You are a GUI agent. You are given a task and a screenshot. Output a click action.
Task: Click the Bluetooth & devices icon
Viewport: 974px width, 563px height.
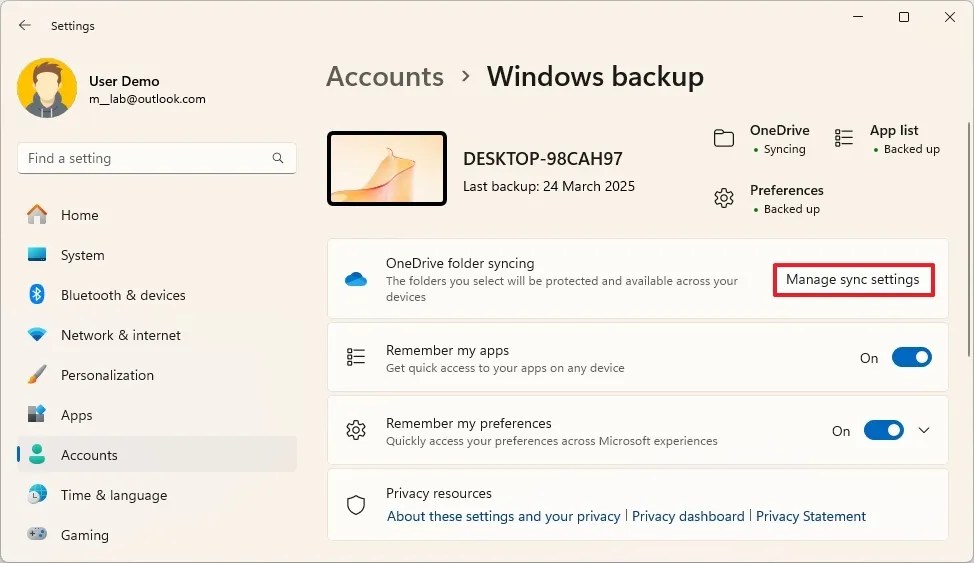37,295
